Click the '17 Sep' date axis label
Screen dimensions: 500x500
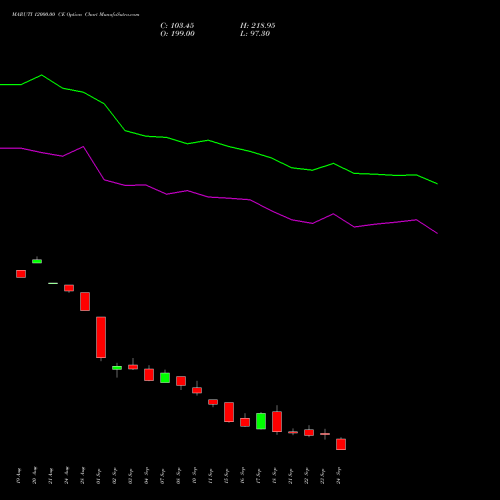pyautogui.click(x=259, y=476)
